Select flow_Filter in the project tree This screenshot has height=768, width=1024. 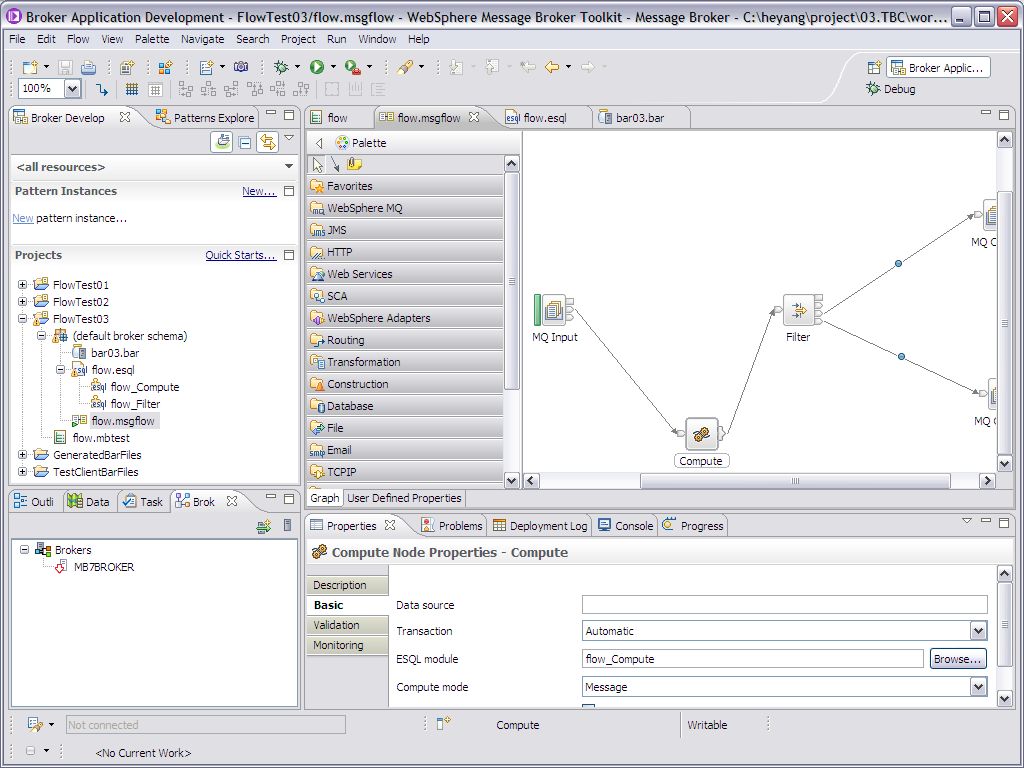click(x=135, y=404)
